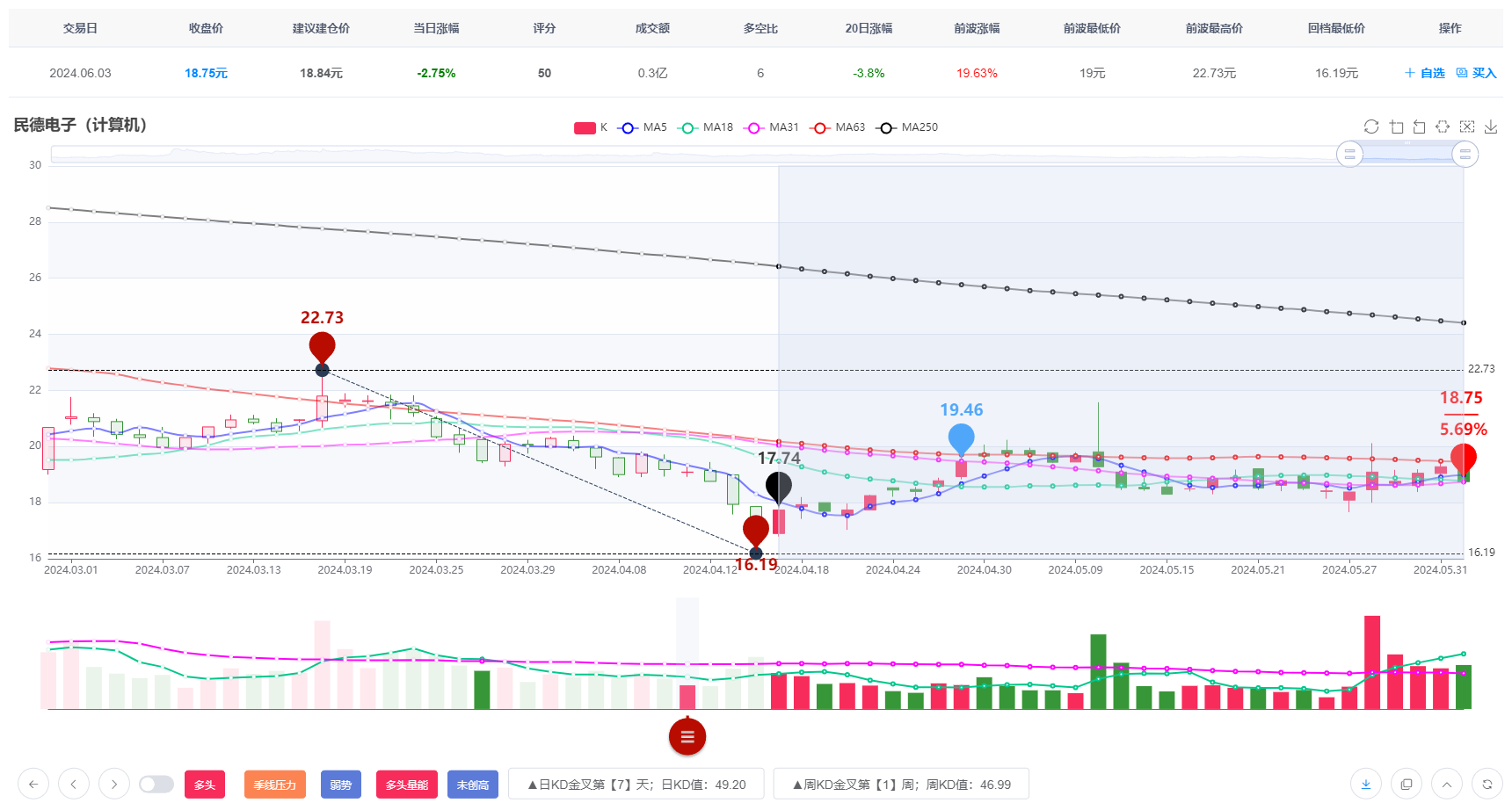Click the bottom-right copy icon

(x=1407, y=784)
